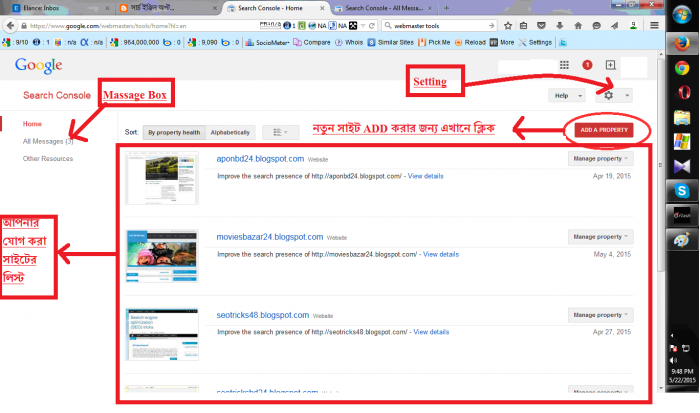Sort properties Alphabetically

pyautogui.click(x=230, y=132)
